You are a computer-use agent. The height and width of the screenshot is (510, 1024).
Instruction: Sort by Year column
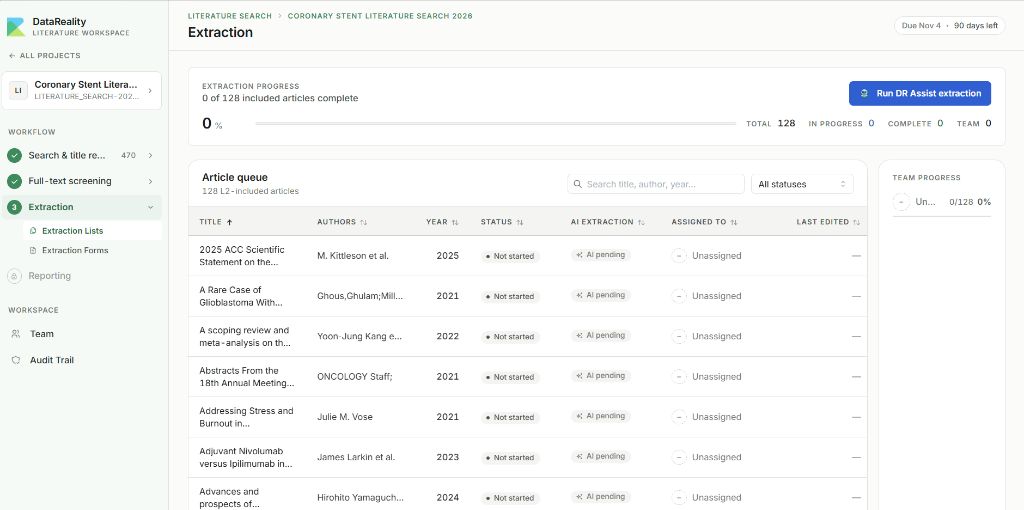click(x=443, y=222)
